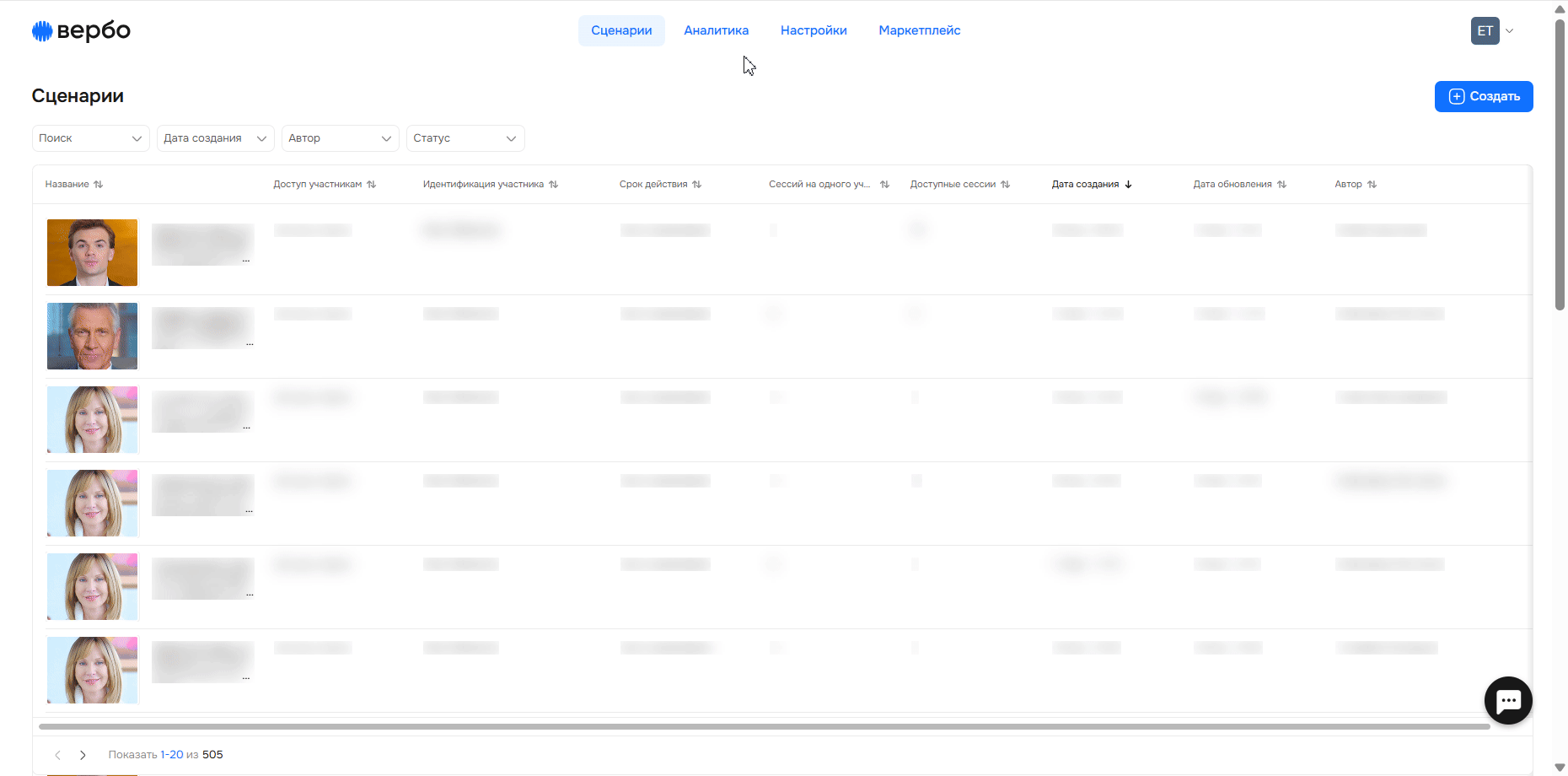Image resolution: width=1568 pixels, height=776 pixels.
Task: Sort by Доступ участникам sort icon
Action: click(372, 184)
